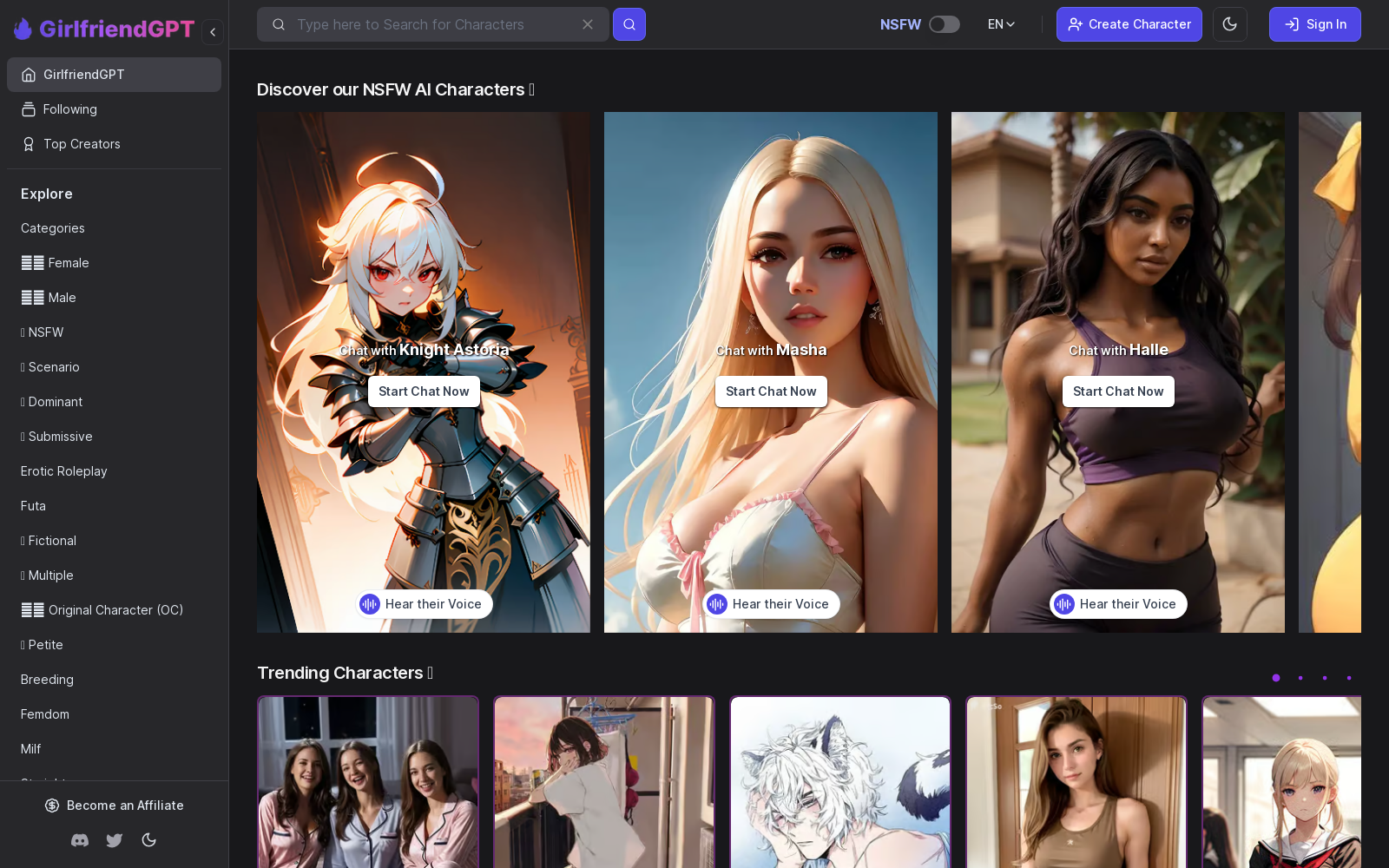
Task: Click the Create Character button
Action: pyautogui.click(x=1129, y=24)
